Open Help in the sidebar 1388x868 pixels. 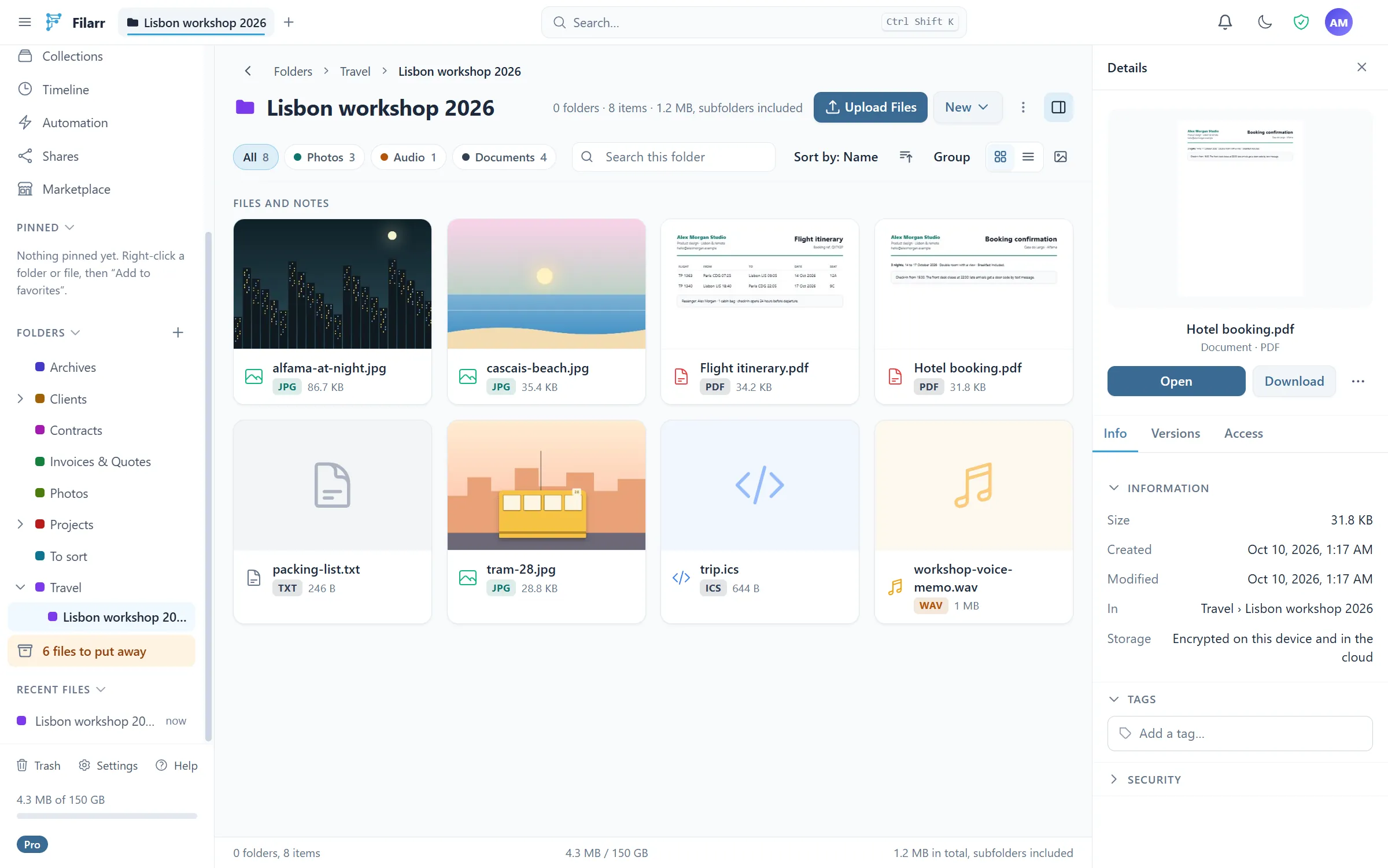[176, 765]
